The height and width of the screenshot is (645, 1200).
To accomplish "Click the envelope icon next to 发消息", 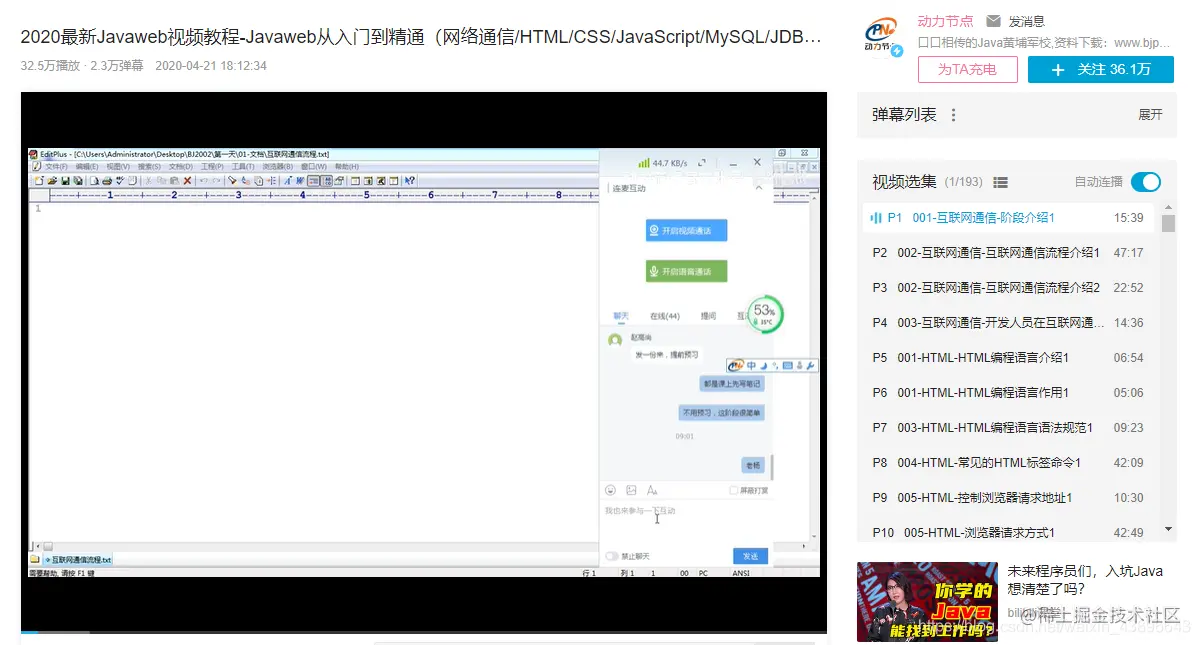I will click(993, 21).
